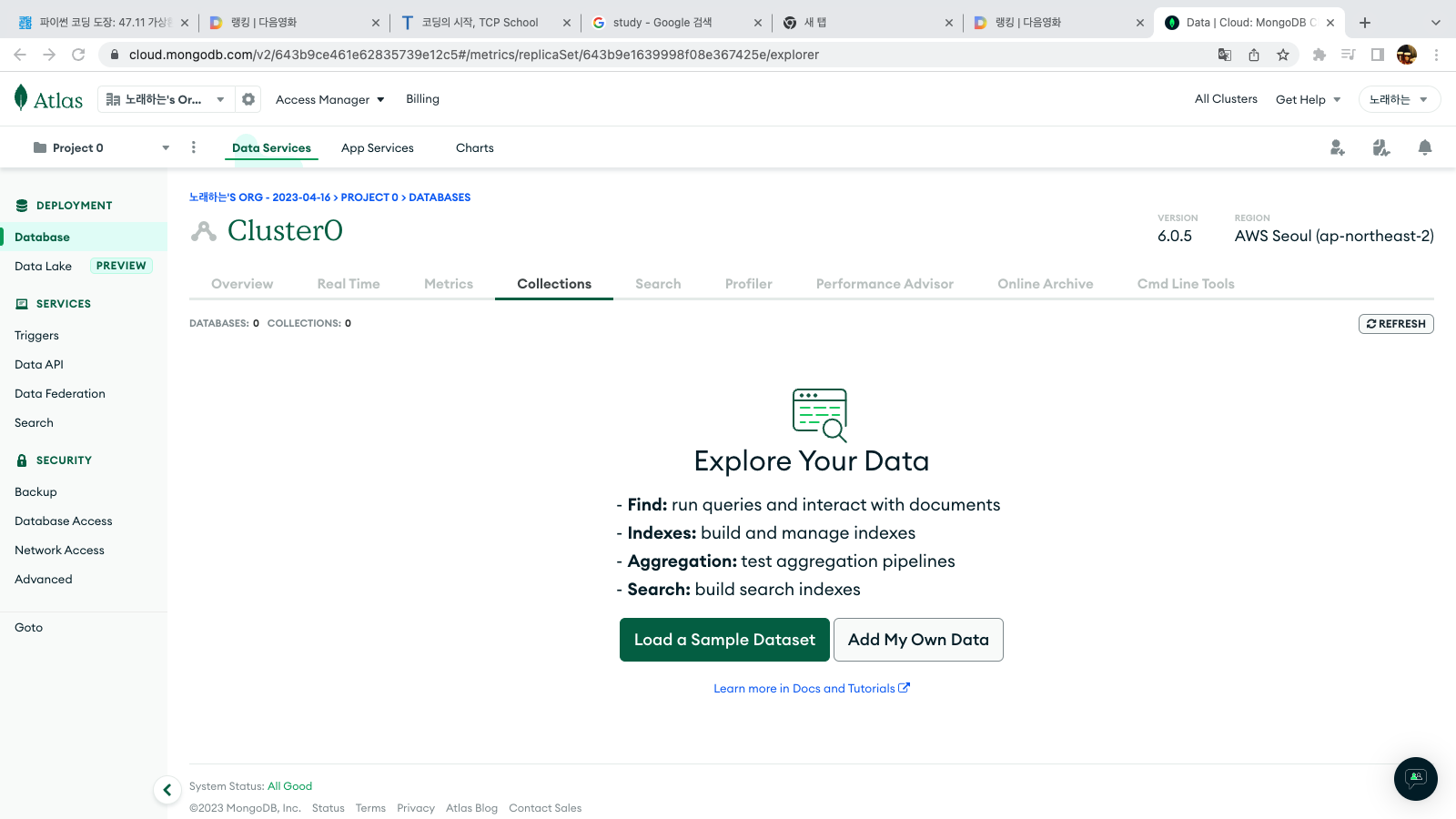Open the All Clusters link
Screen dimensions: 1456x819
[1226, 99]
